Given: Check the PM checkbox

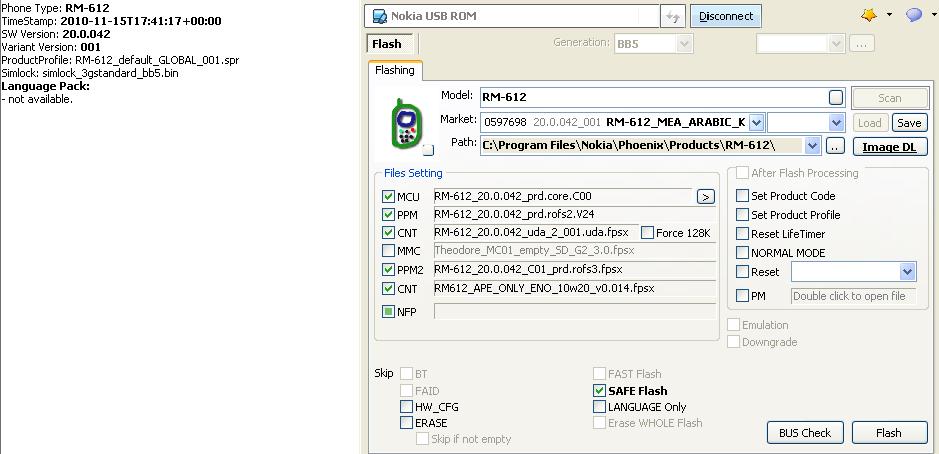Looking at the screenshot, I should pyautogui.click(x=743, y=296).
